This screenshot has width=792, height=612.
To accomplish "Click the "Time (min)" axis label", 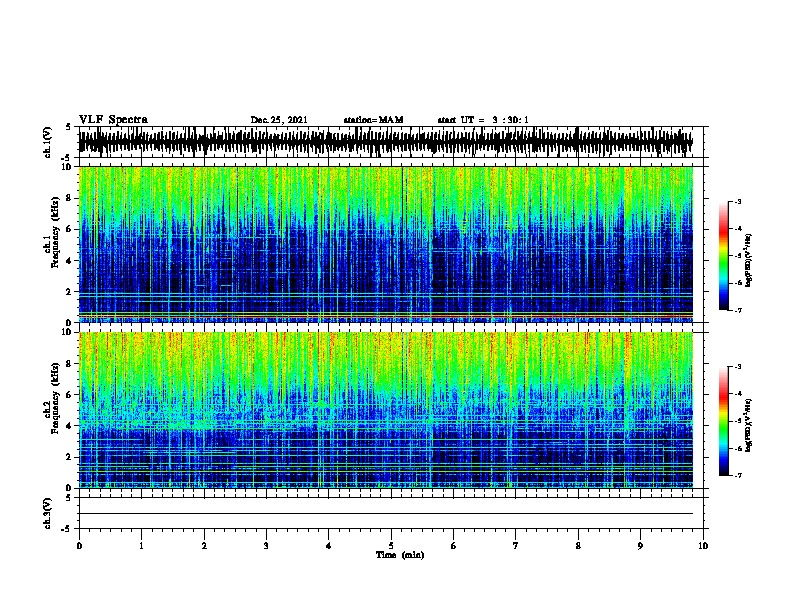I will coord(400,555).
